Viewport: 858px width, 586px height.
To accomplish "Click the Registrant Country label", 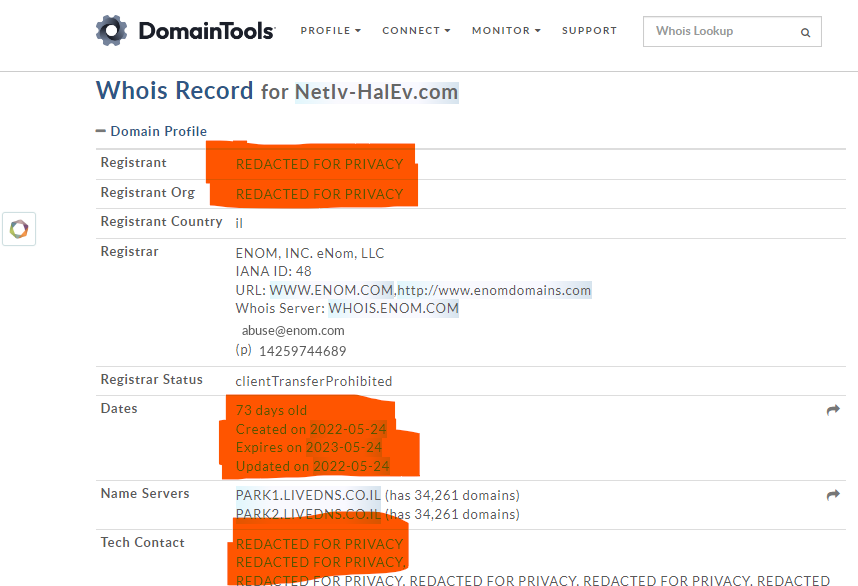I will (x=161, y=222).
